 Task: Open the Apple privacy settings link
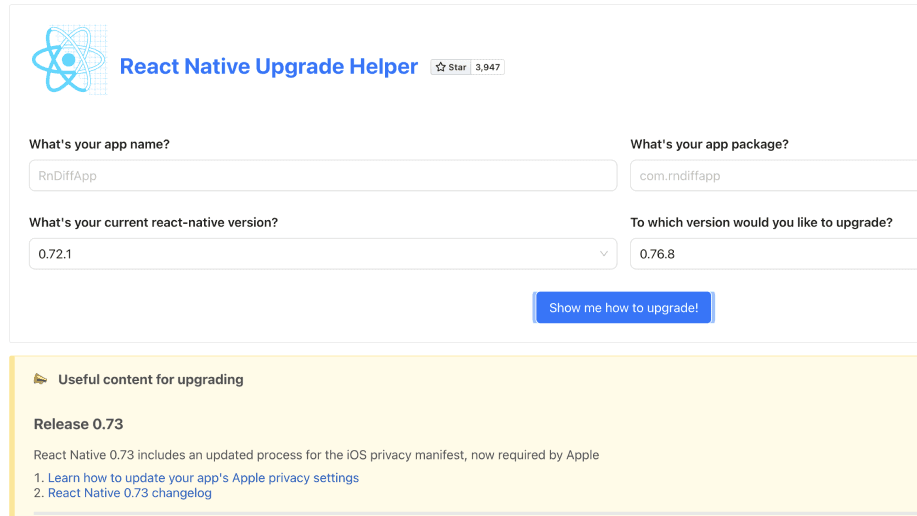[x=203, y=478]
